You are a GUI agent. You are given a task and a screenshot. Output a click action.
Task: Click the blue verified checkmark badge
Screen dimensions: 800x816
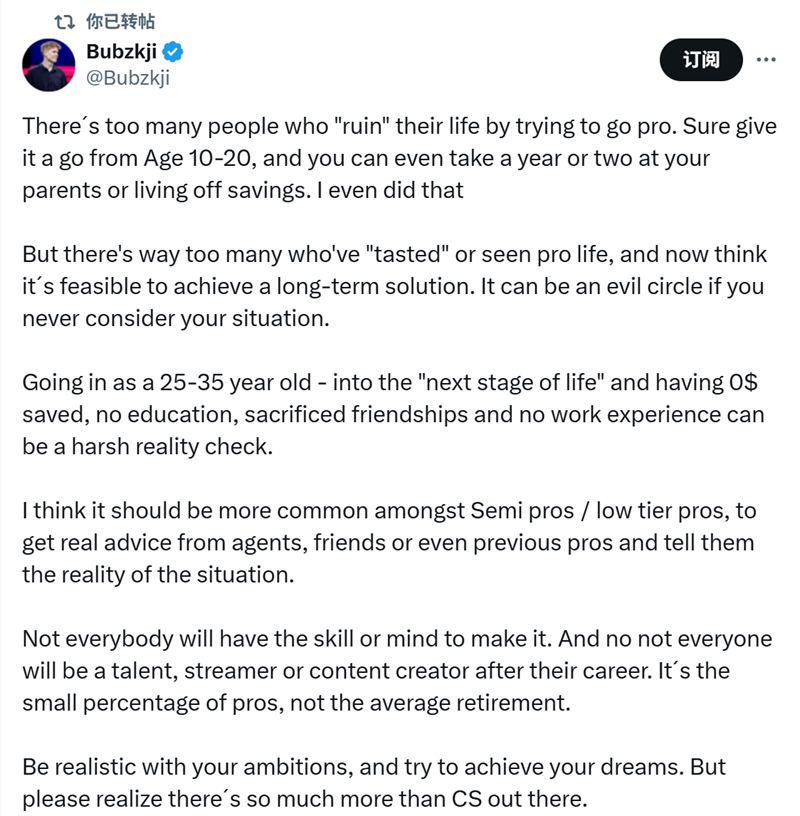pos(172,52)
